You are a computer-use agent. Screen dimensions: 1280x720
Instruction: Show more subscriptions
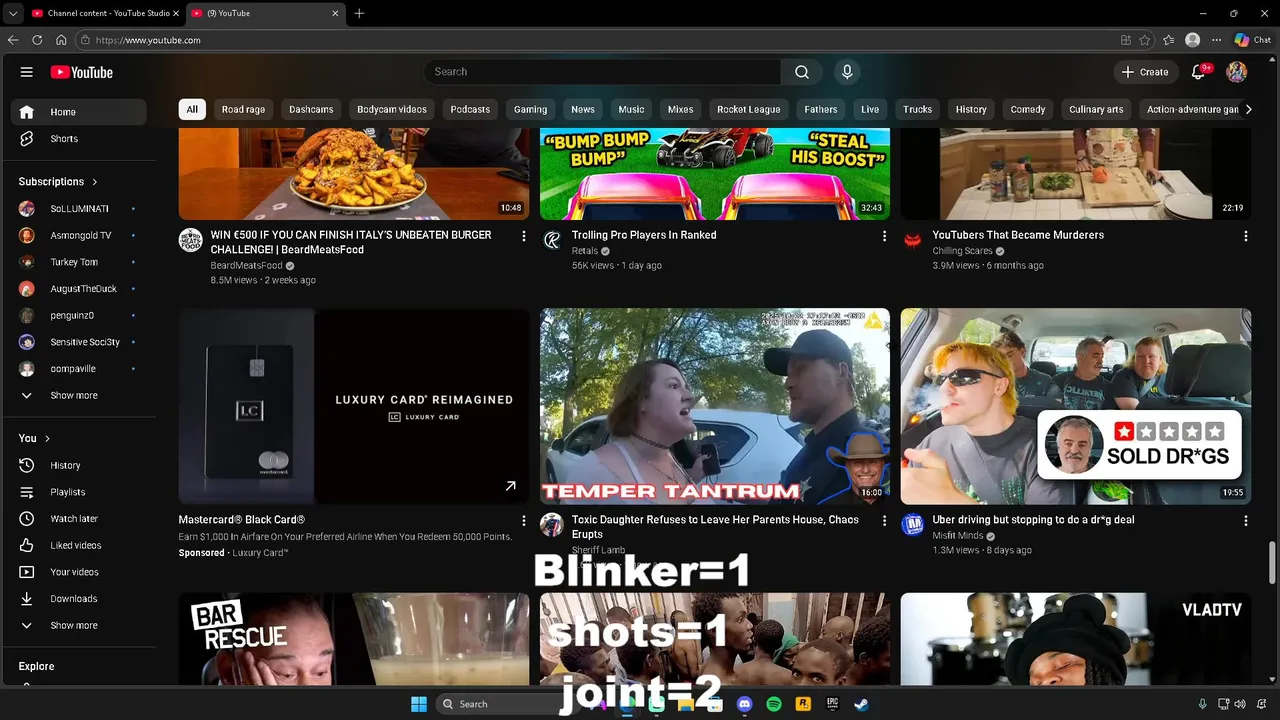coord(80,395)
